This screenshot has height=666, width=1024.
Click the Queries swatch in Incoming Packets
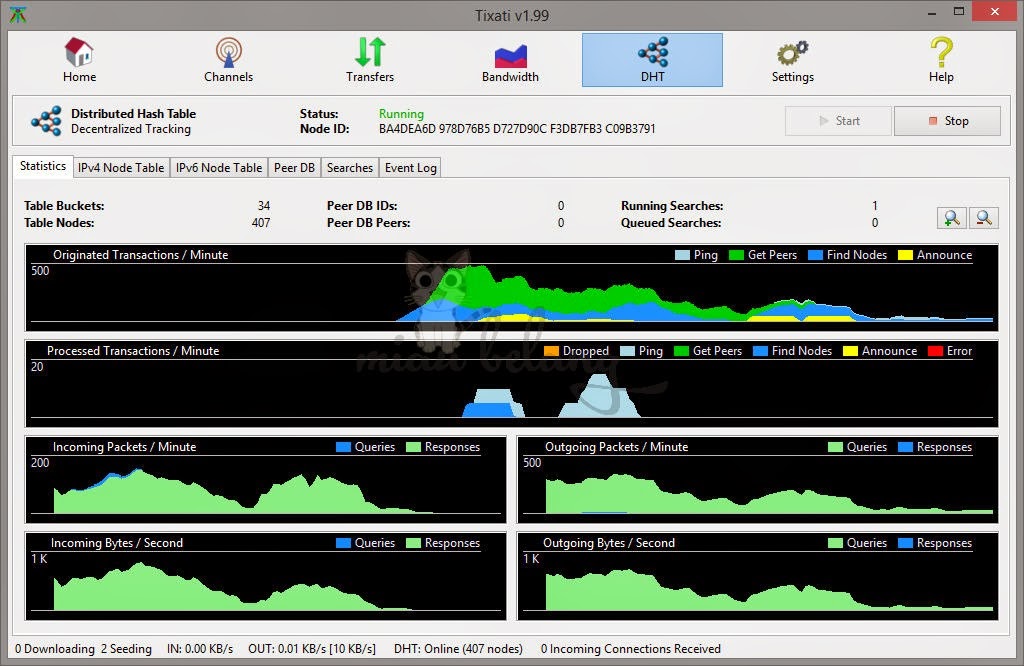pyautogui.click(x=344, y=447)
